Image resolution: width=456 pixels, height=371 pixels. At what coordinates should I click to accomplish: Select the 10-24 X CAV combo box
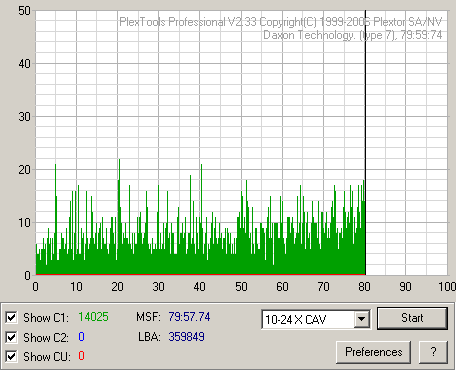click(316, 319)
